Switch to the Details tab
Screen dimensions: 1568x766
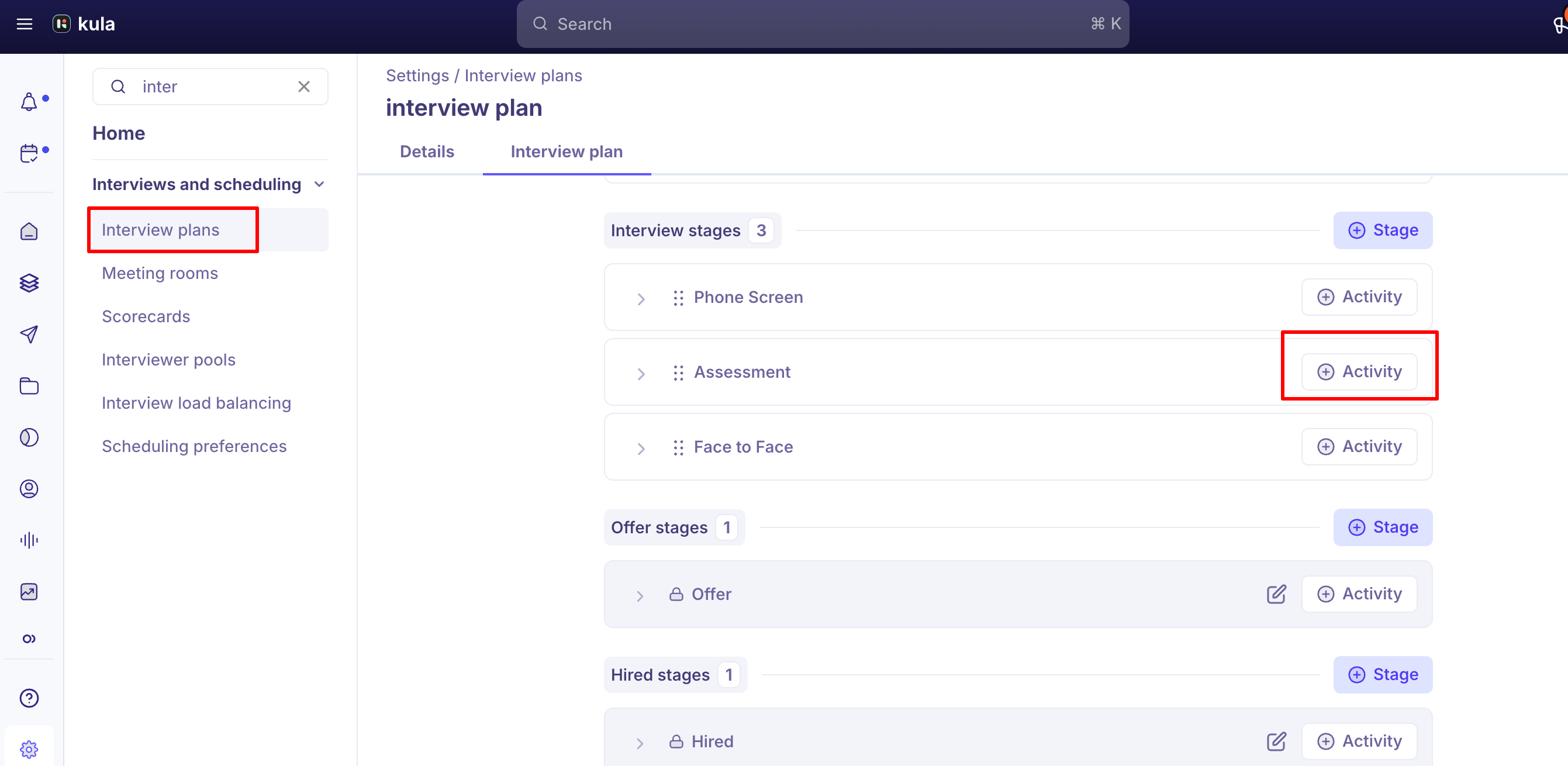[427, 151]
